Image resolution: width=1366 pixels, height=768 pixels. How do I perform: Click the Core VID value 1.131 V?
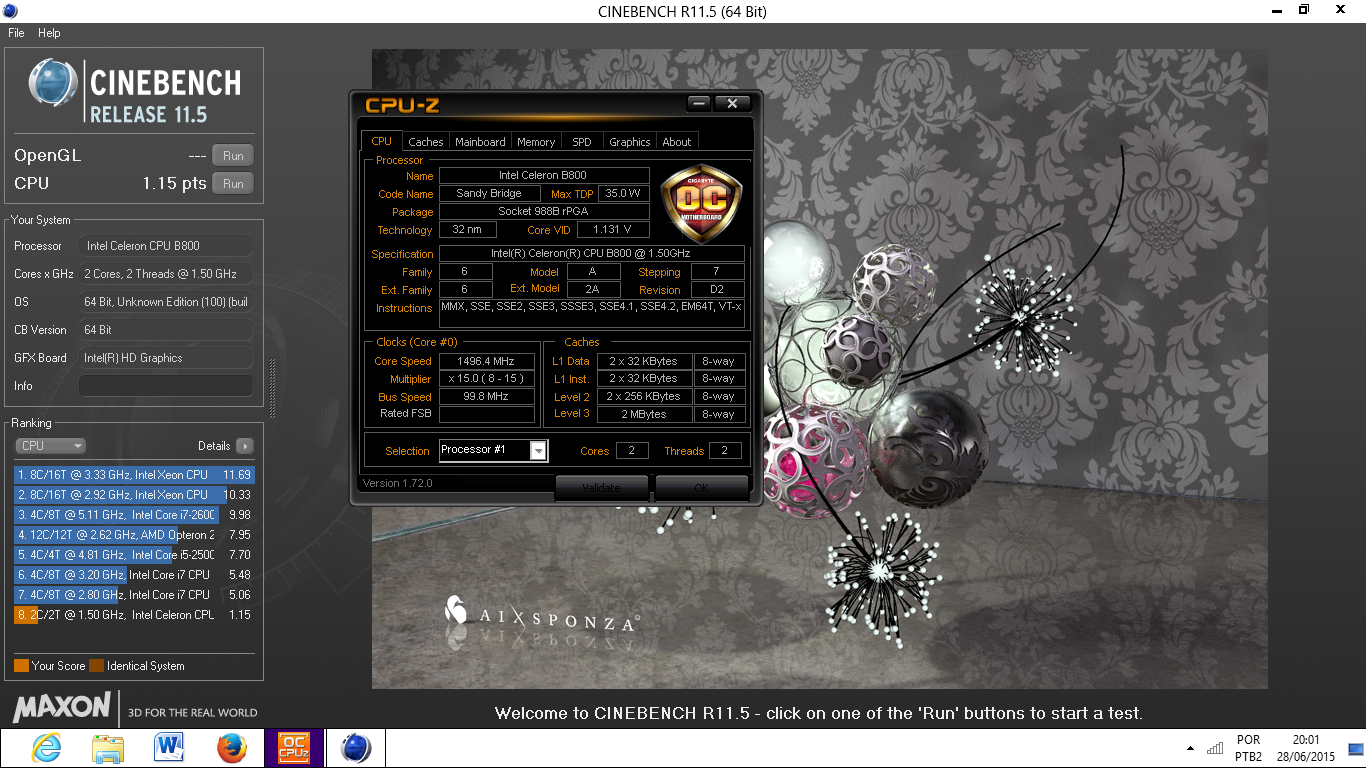pos(613,230)
